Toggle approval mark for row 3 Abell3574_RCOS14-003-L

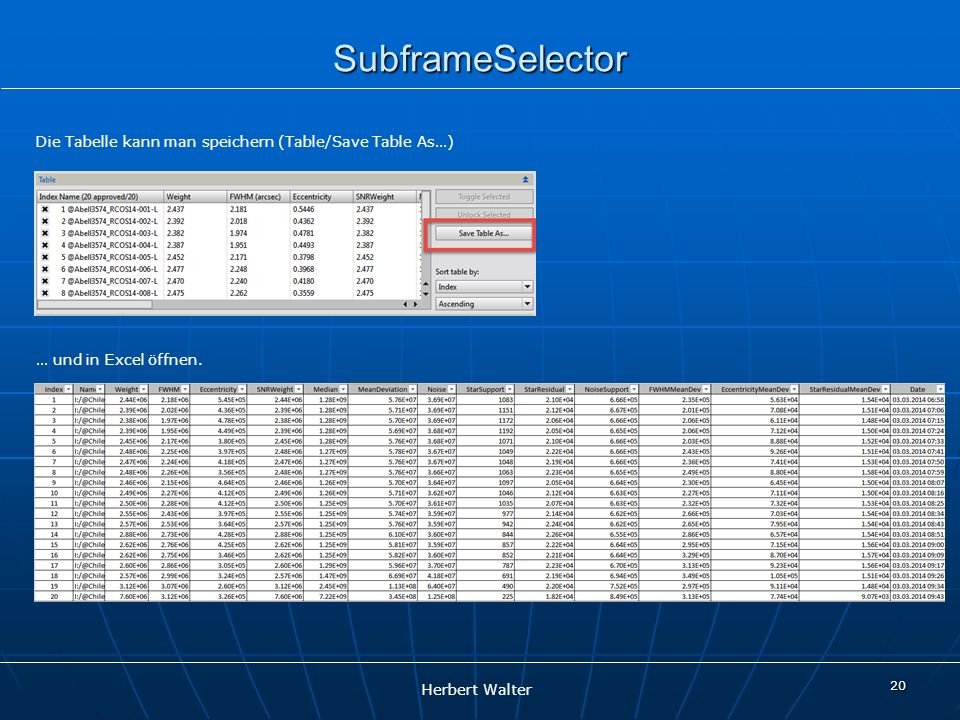pos(45,233)
